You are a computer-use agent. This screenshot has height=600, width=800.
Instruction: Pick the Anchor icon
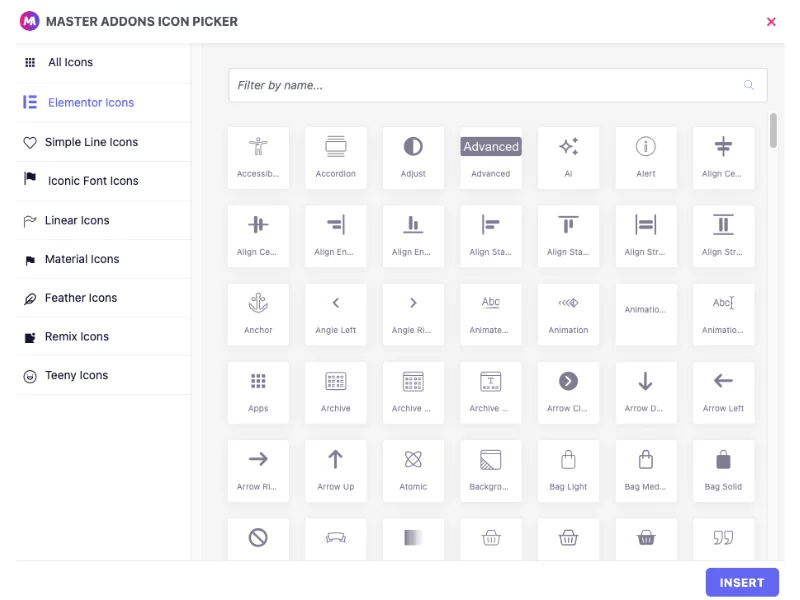point(258,315)
